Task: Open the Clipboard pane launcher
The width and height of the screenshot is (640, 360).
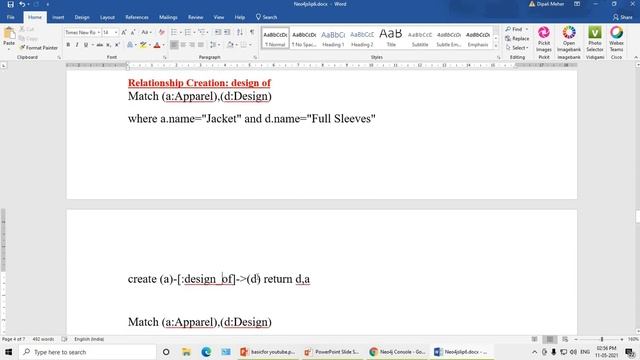Action: pyautogui.click(x=59, y=58)
